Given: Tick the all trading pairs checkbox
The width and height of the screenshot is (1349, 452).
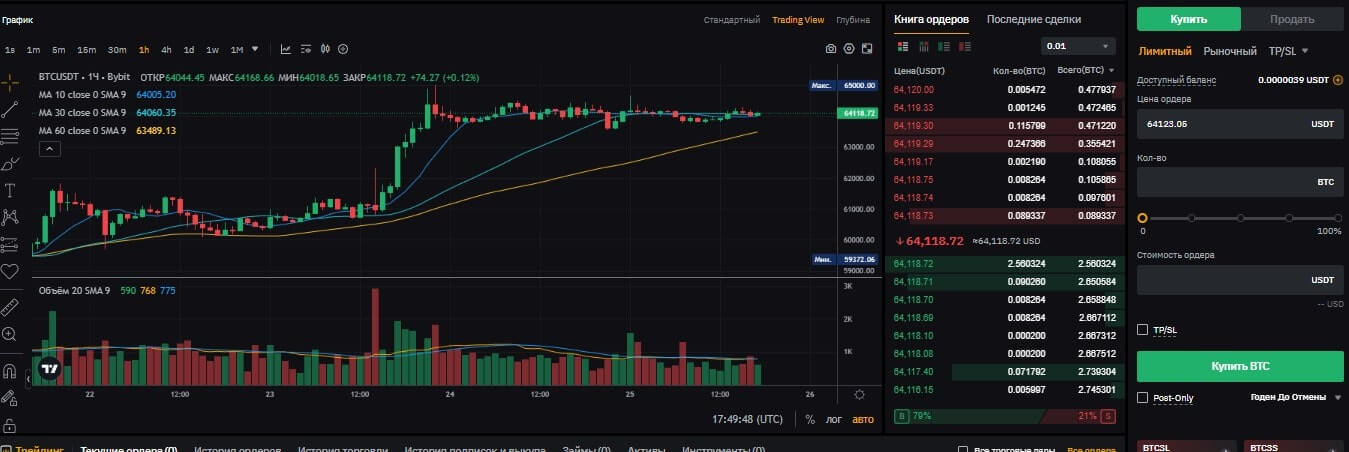Looking at the screenshot, I should [963, 450].
